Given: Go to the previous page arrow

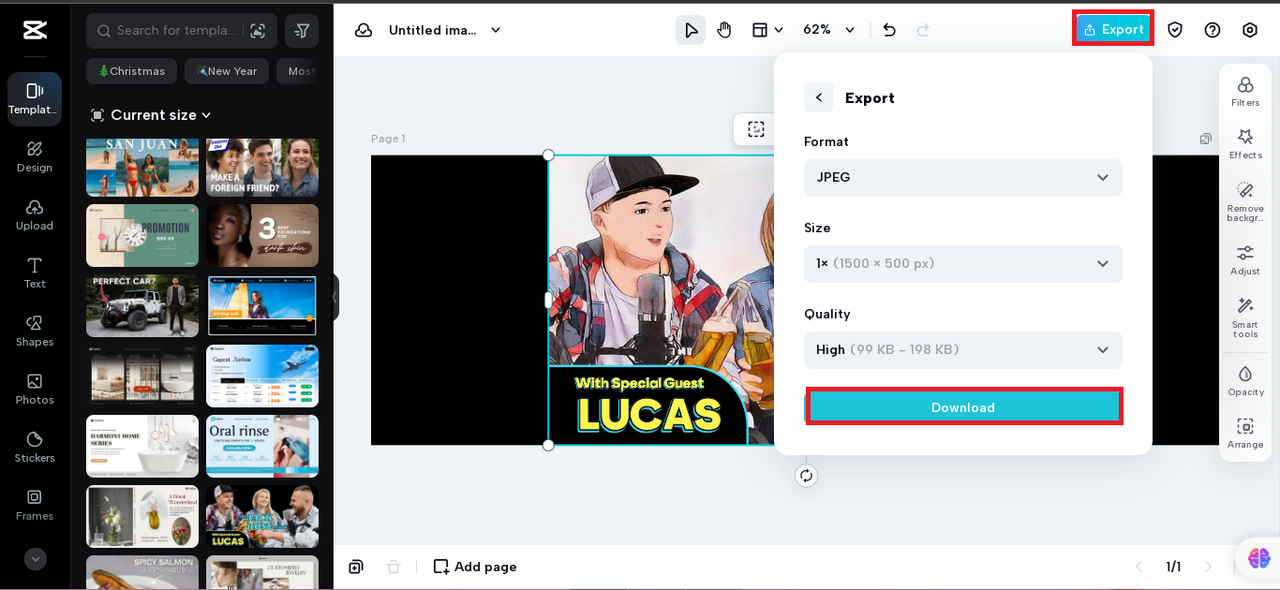Looking at the screenshot, I should 1138,567.
